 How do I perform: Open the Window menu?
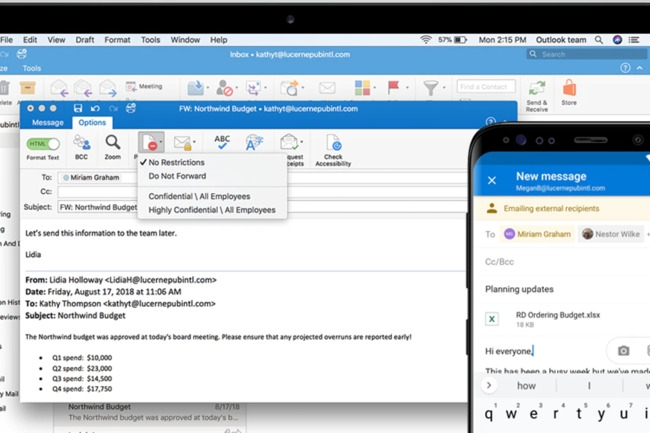(185, 40)
